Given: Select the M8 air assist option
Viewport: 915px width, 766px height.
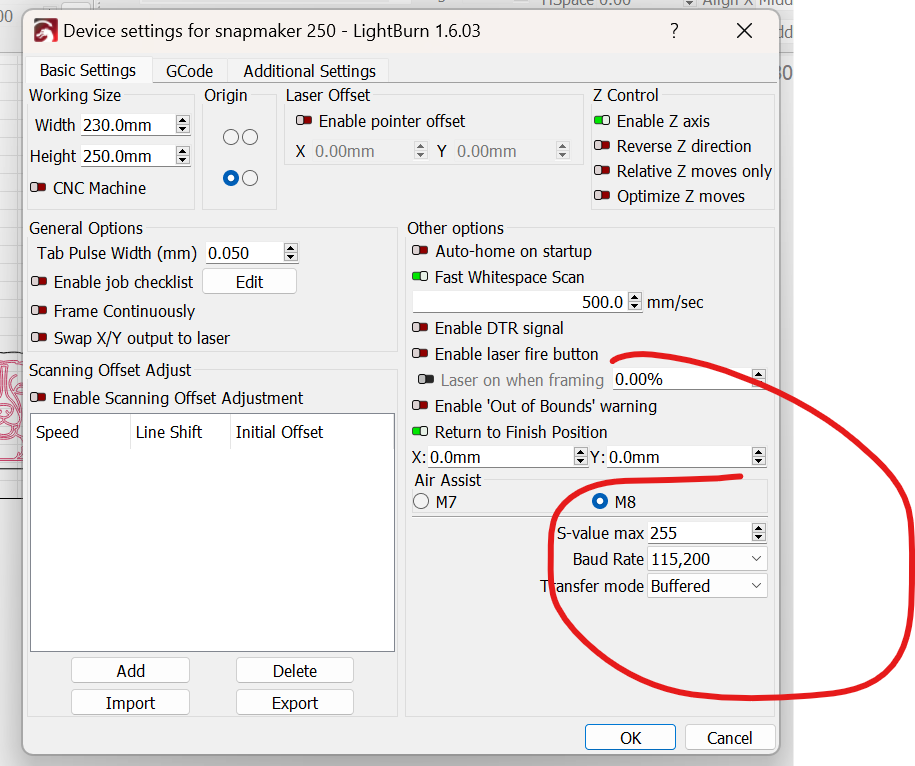Looking at the screenshot, I should (600, 501).
